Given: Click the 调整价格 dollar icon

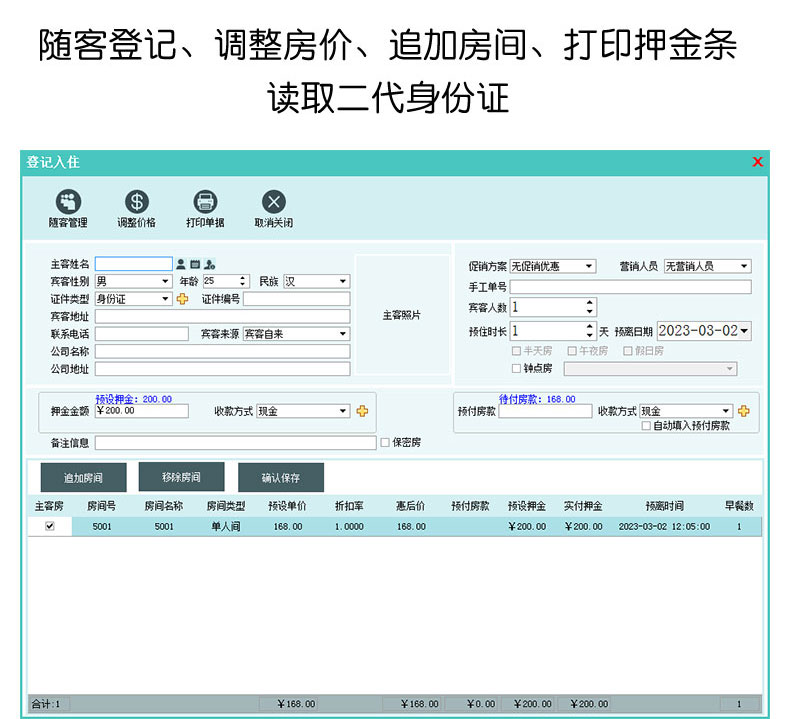Looking at the screenshot, I should pos(136,202).
